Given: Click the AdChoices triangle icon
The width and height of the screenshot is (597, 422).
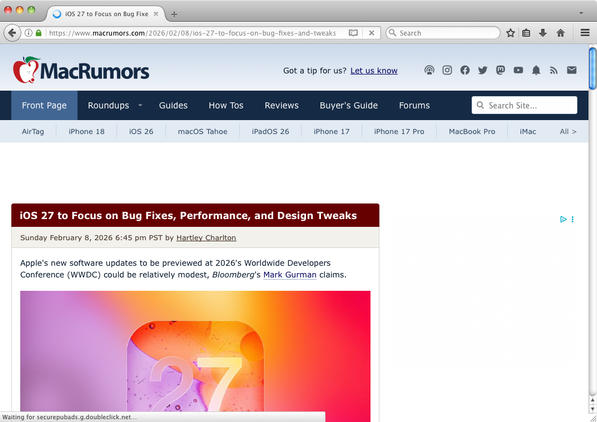Looking at the screenshot, I should (563, 219).
